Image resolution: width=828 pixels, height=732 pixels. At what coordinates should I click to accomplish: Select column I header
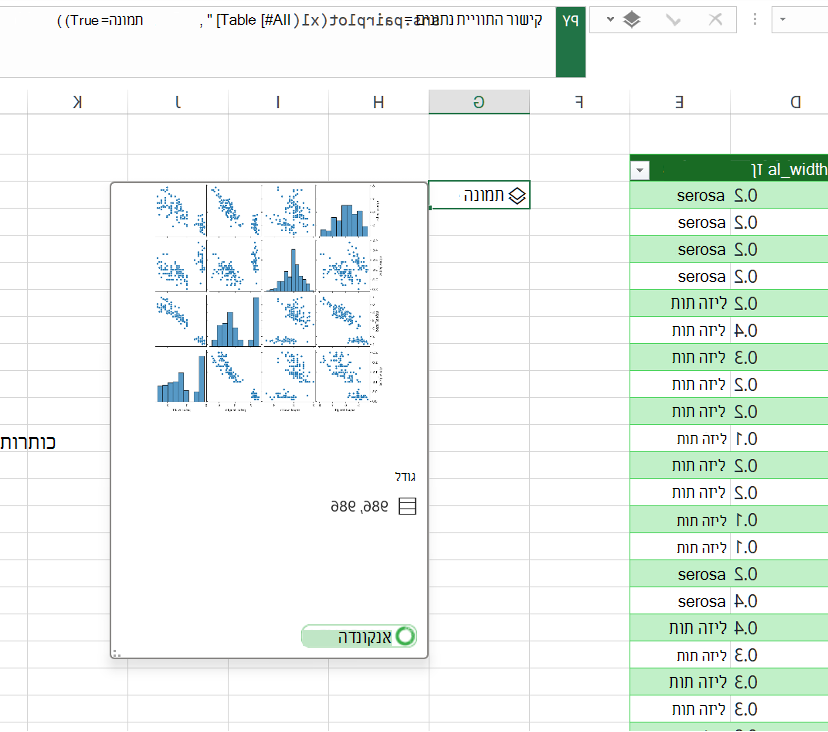click(x=278, y=102)
